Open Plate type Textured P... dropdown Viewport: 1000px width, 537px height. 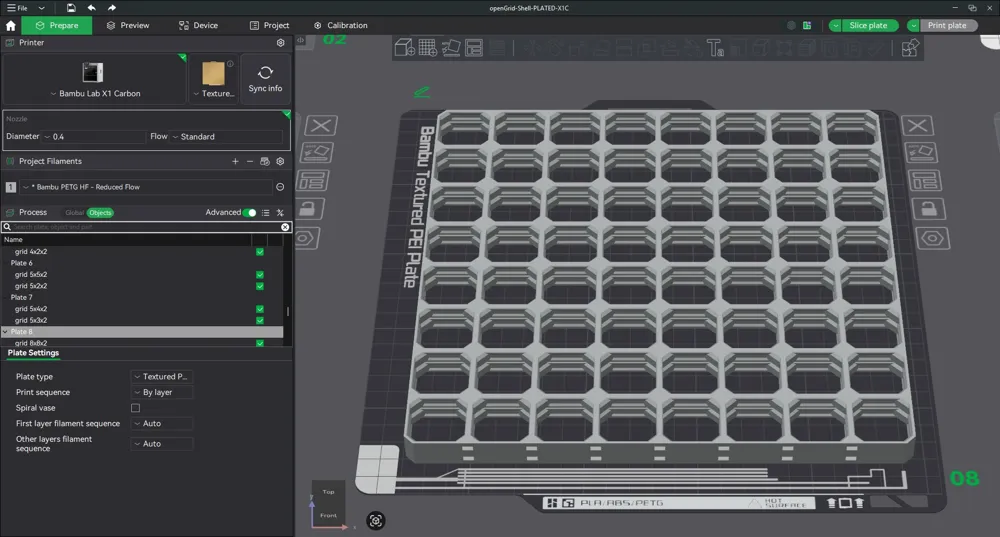[162, 377]
